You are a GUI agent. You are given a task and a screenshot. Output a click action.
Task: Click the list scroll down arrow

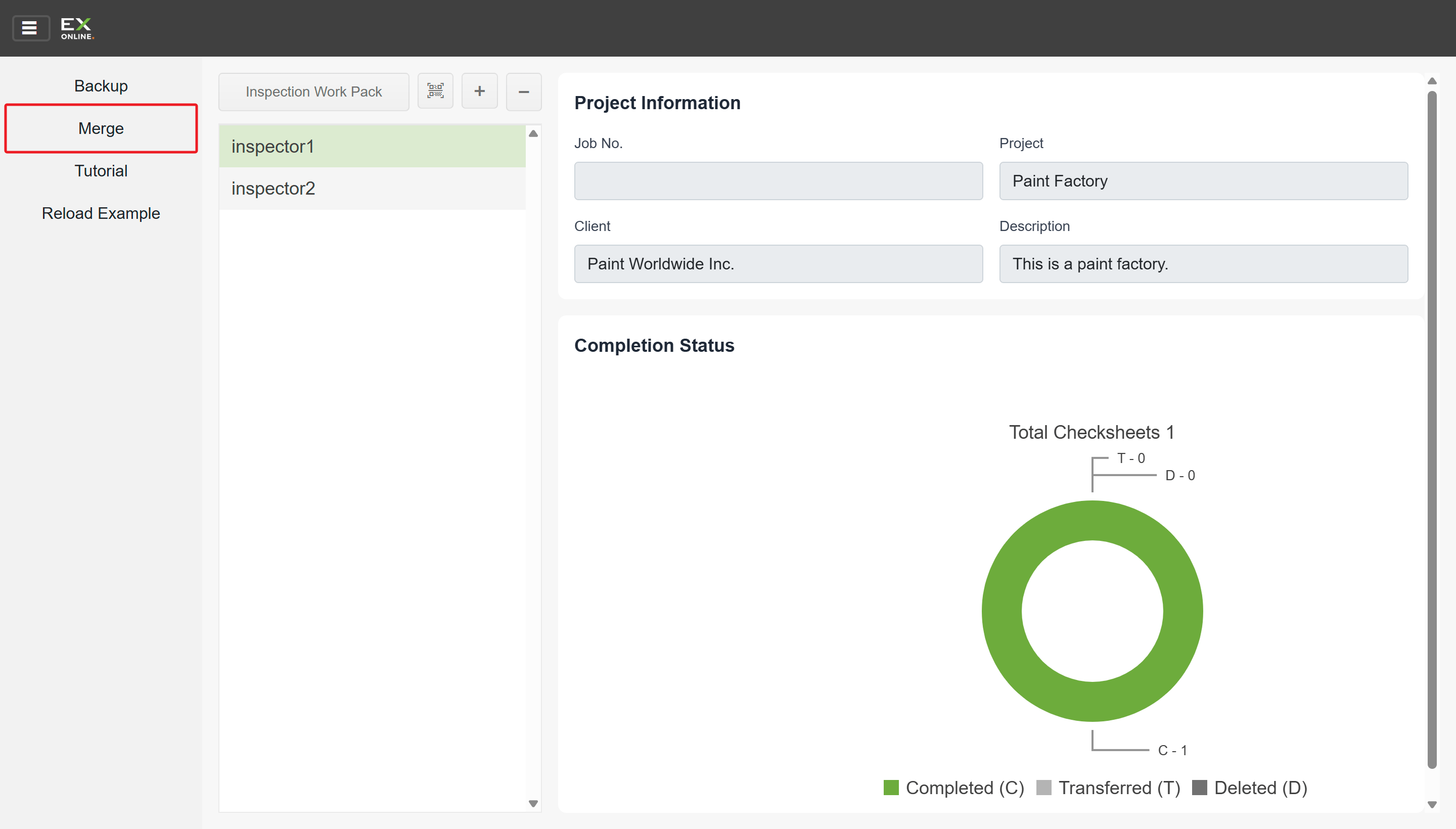tap(533, 803)
